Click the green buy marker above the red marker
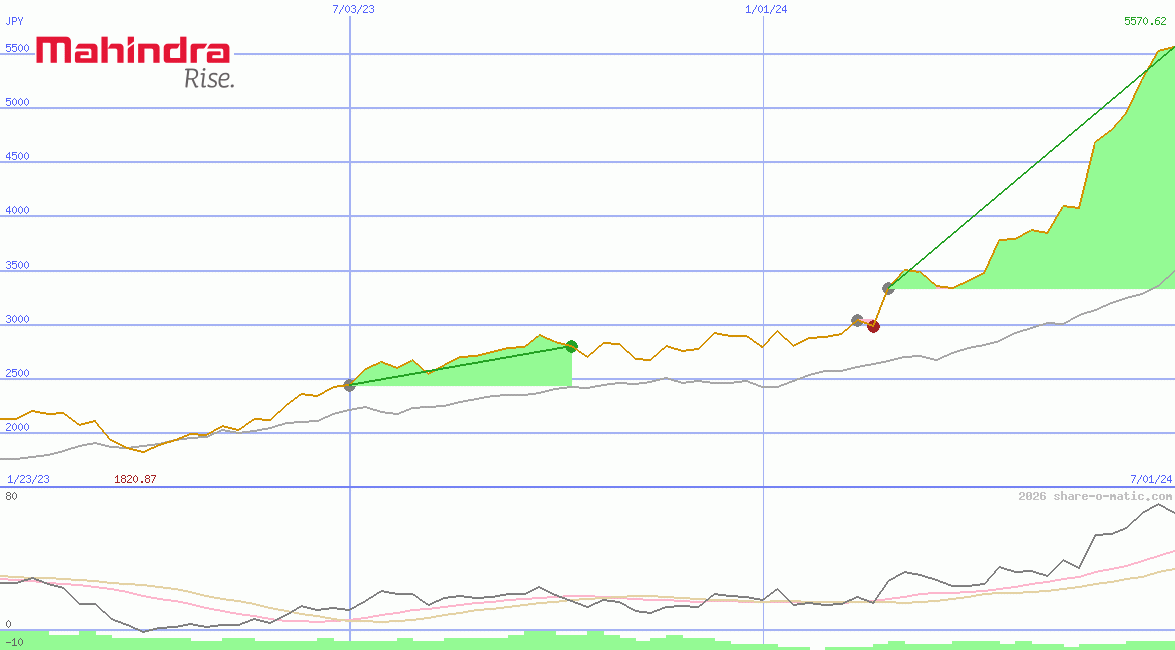The height and width of the screenshot is (650, 1175). [887, 289]
